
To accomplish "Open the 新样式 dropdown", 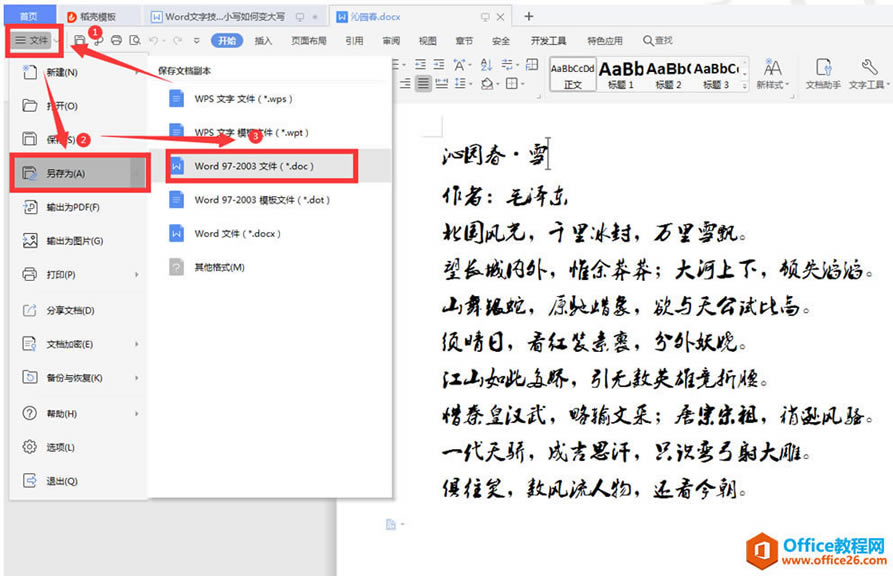I will tap(772, 74).
